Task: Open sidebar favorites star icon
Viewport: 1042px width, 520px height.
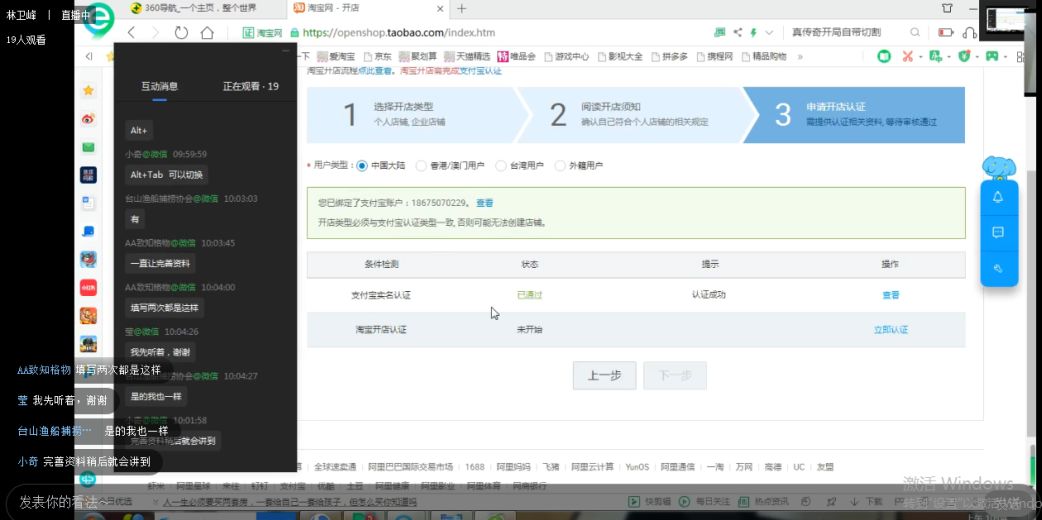Action: pyautogui.click(x=88, y=90)
